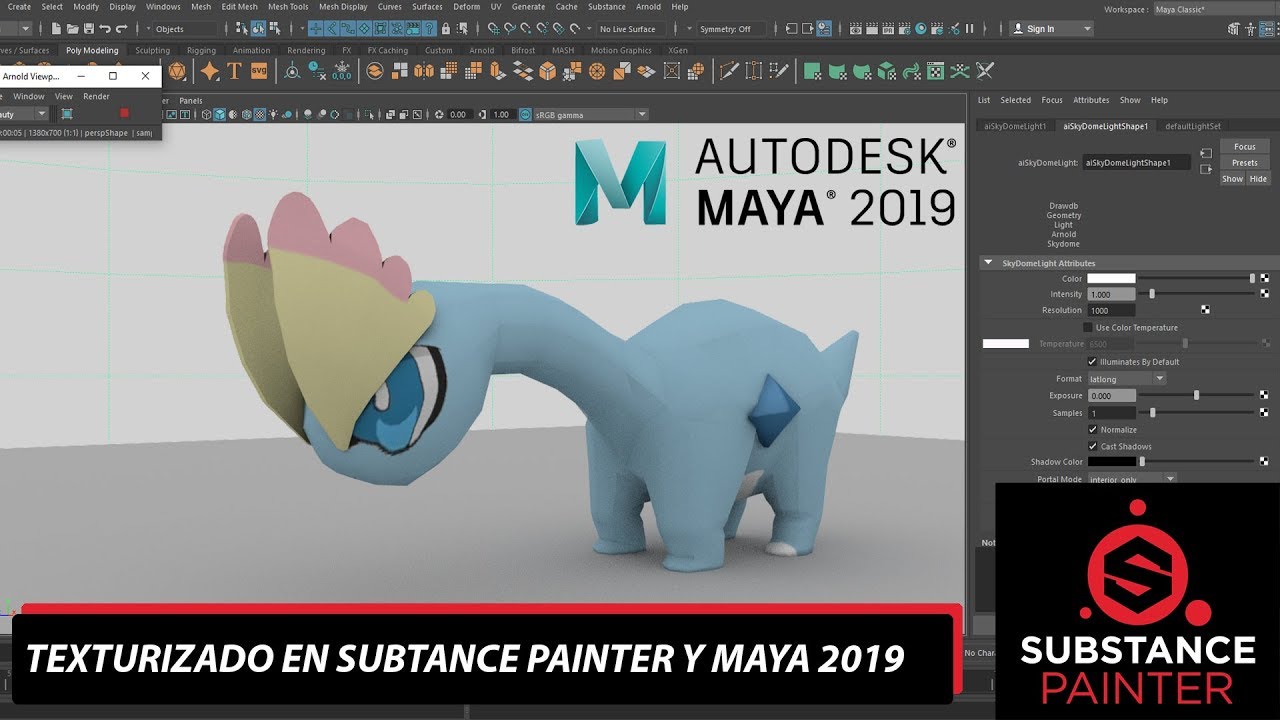Open the Sign In dropdown
Screen dimensions: 1280x720
point(1052,29)
